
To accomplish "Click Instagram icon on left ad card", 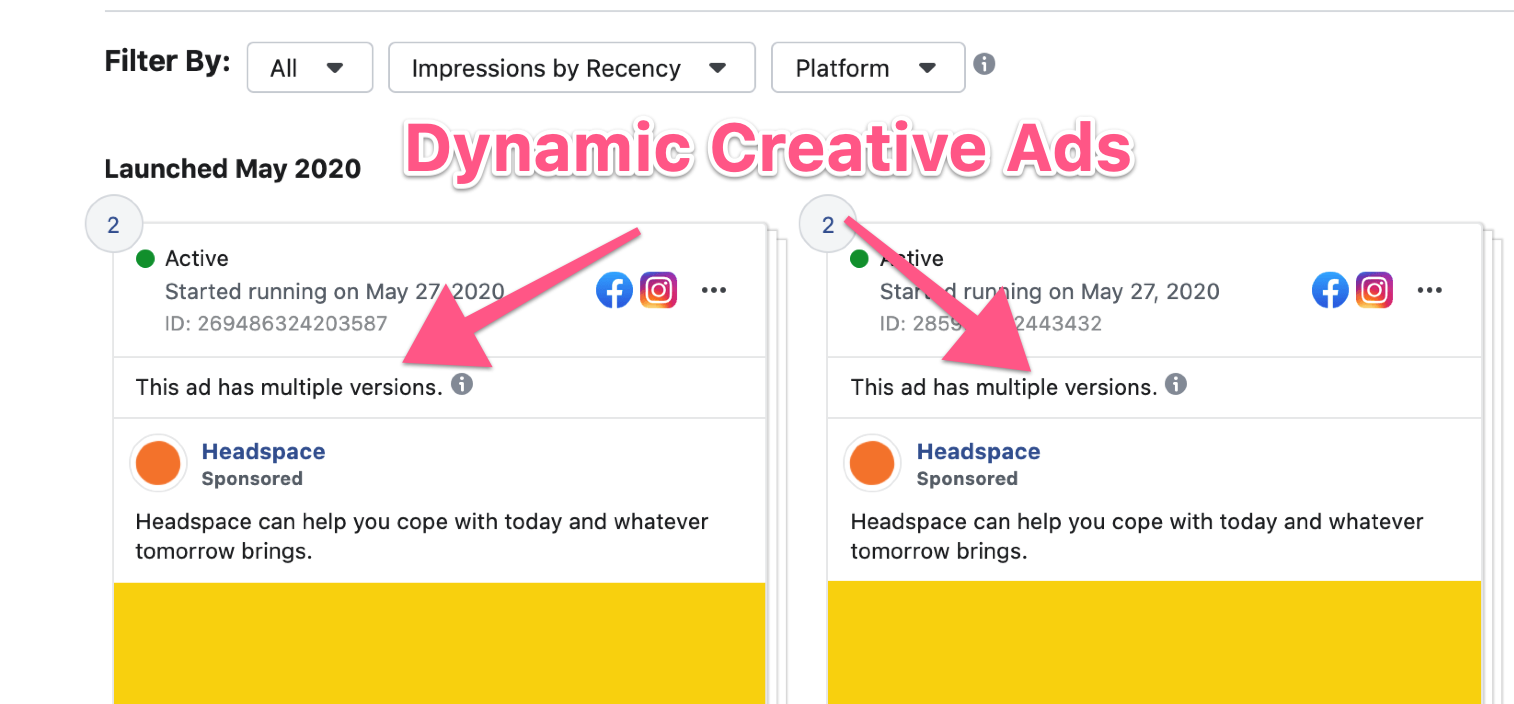I will coord(658,291).
